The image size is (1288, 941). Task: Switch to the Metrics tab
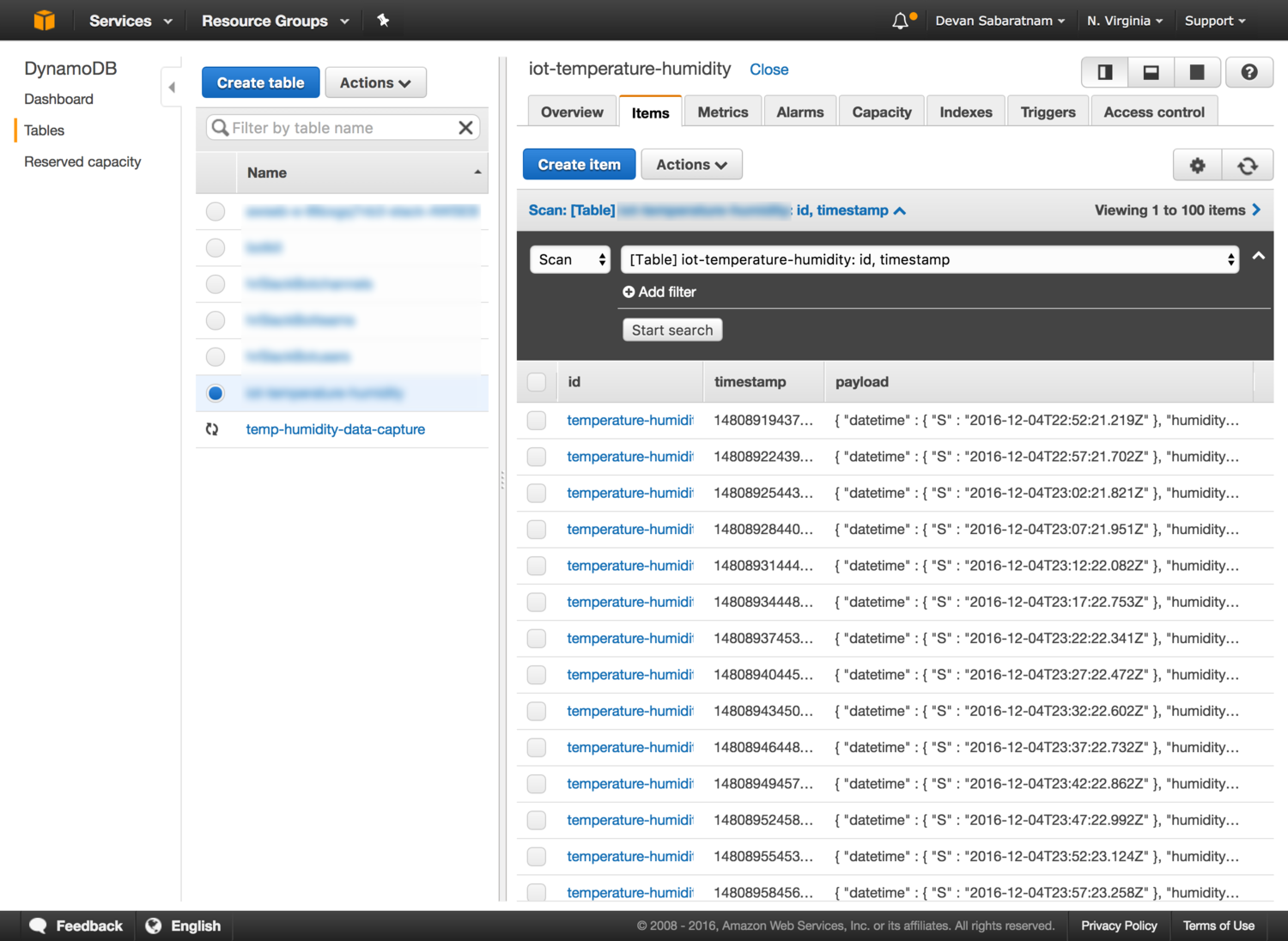click(x=722, y=112)
